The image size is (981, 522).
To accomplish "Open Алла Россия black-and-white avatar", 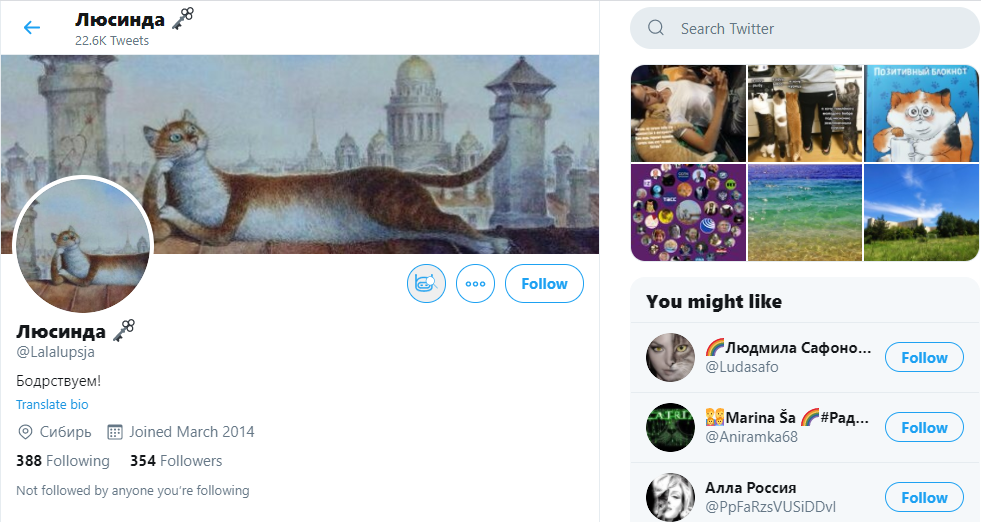I will coord(670,497).
